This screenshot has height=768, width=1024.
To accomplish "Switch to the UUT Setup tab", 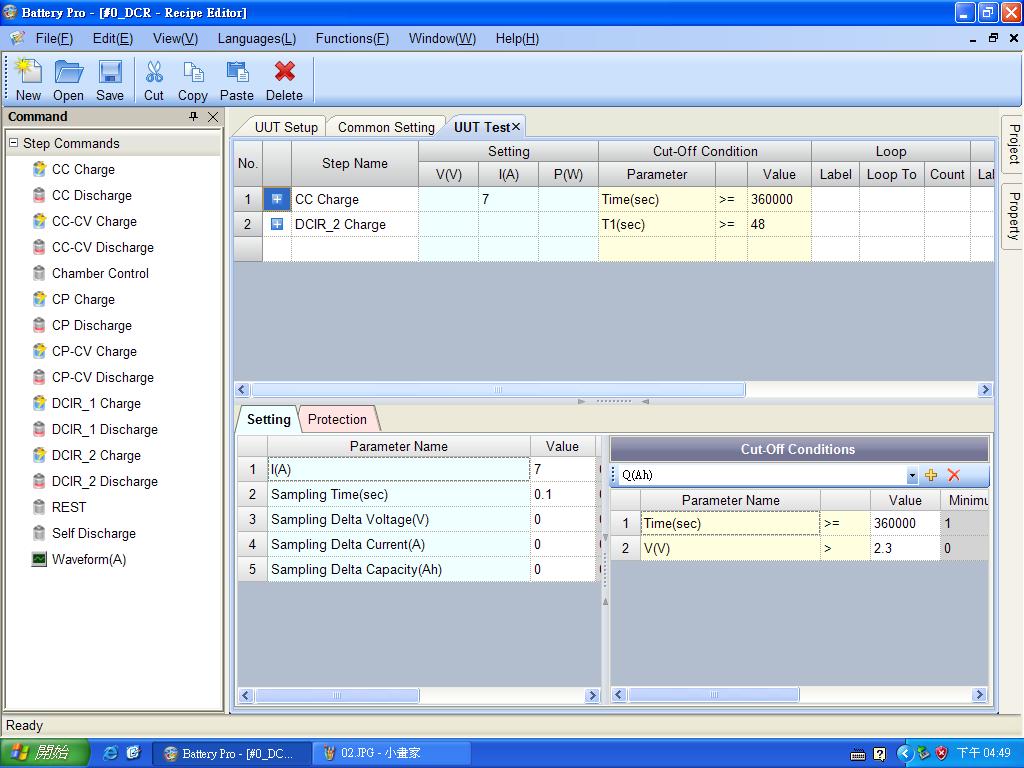I will click(x=286, y=127).
